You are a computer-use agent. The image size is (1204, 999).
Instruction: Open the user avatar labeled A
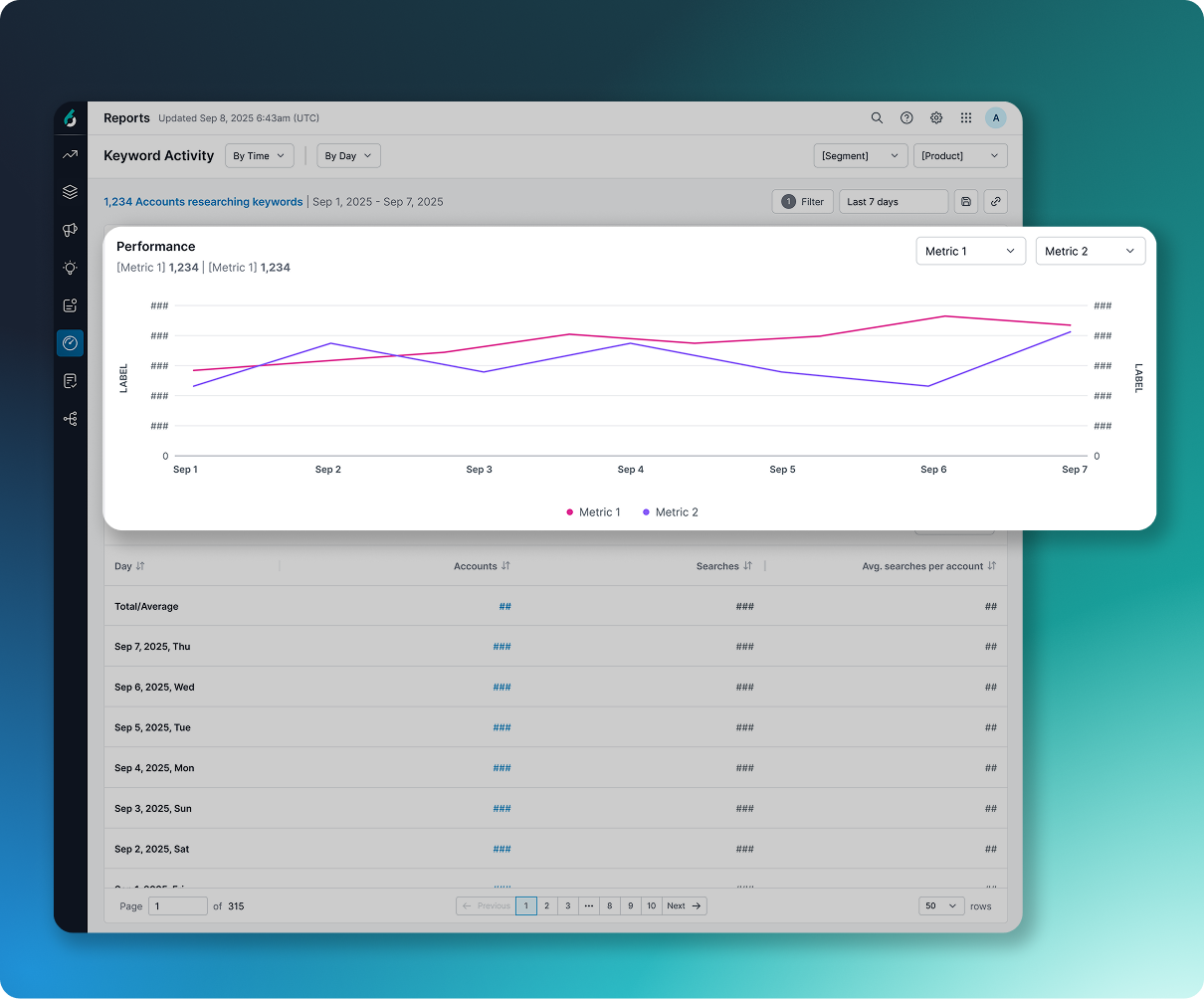pyautogui.click(x=996, y=117)
